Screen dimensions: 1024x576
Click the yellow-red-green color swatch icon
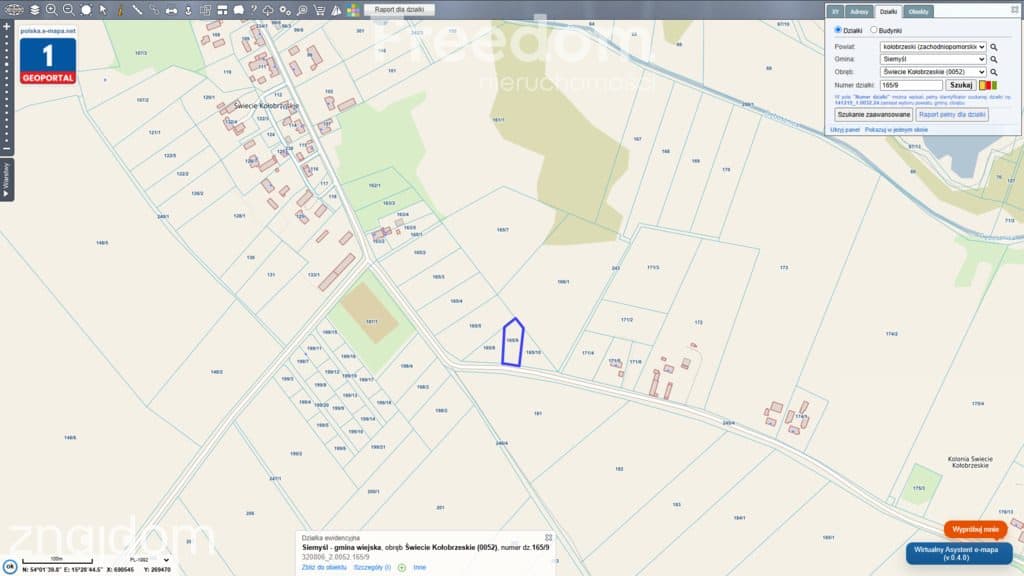pyautogui.click(x=988, y=85)
